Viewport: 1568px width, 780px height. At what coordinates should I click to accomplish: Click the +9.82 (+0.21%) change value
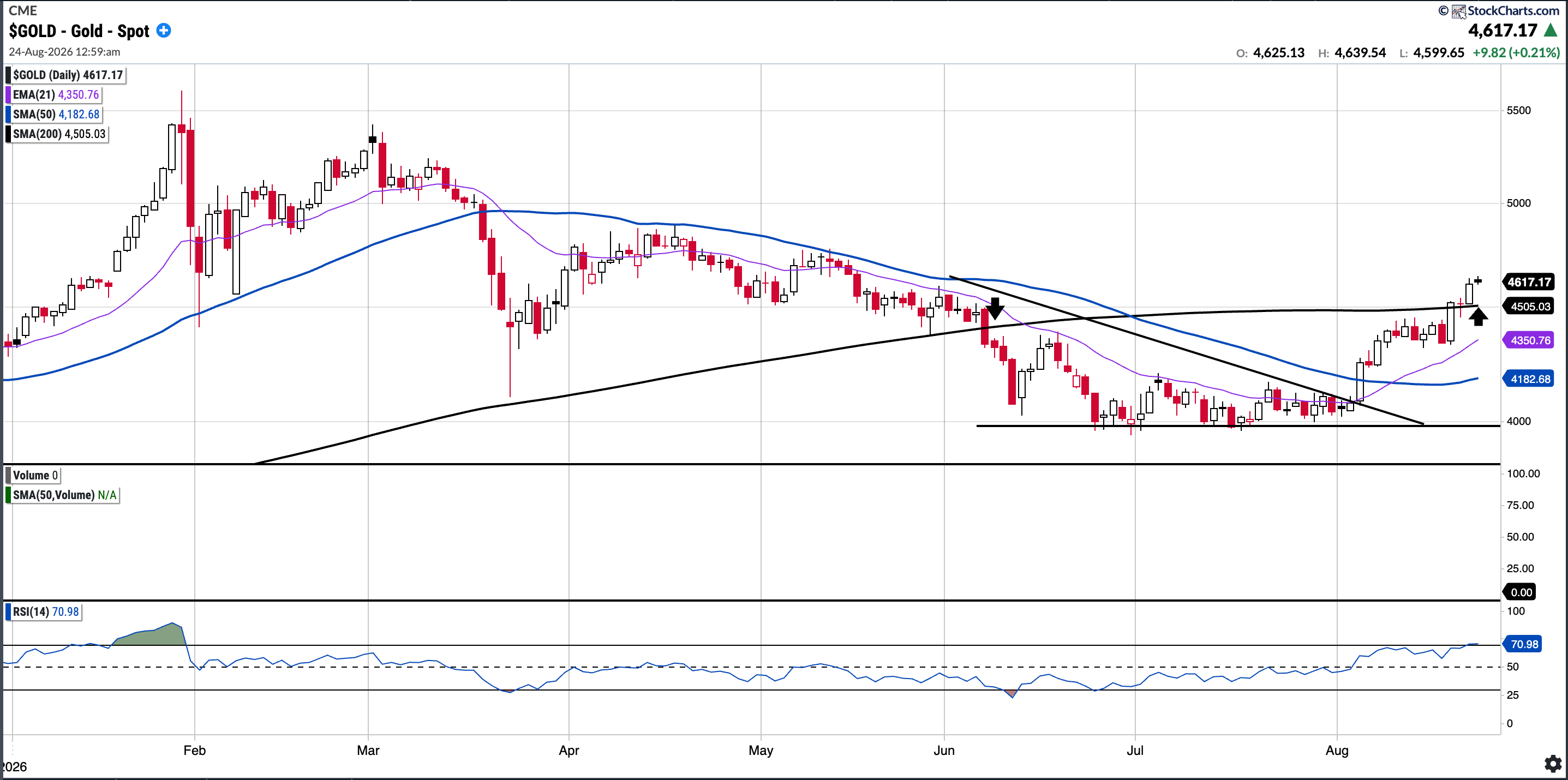click(1516, 53)
